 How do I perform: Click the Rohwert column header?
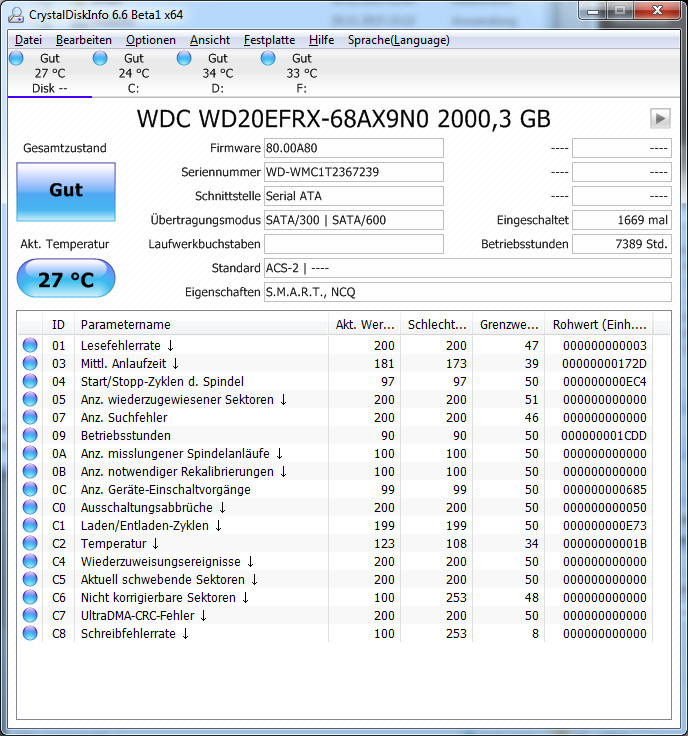599,324
